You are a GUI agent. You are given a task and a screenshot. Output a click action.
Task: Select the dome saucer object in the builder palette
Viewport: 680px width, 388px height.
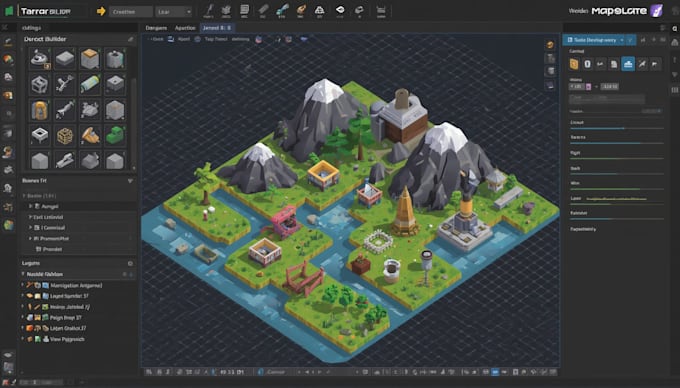tap(40, 59)
